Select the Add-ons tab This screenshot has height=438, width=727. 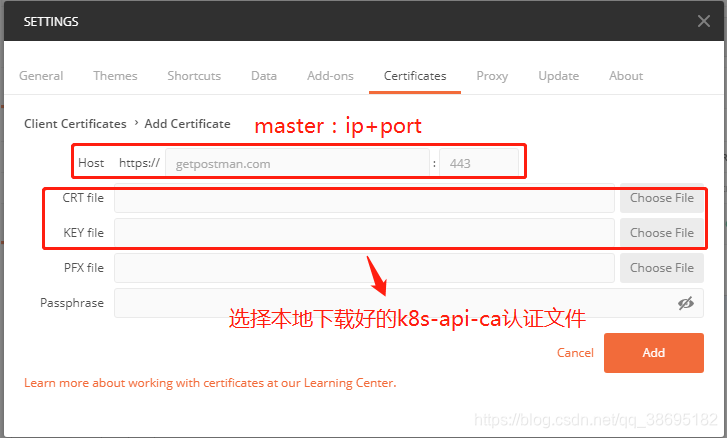(330, 76)
